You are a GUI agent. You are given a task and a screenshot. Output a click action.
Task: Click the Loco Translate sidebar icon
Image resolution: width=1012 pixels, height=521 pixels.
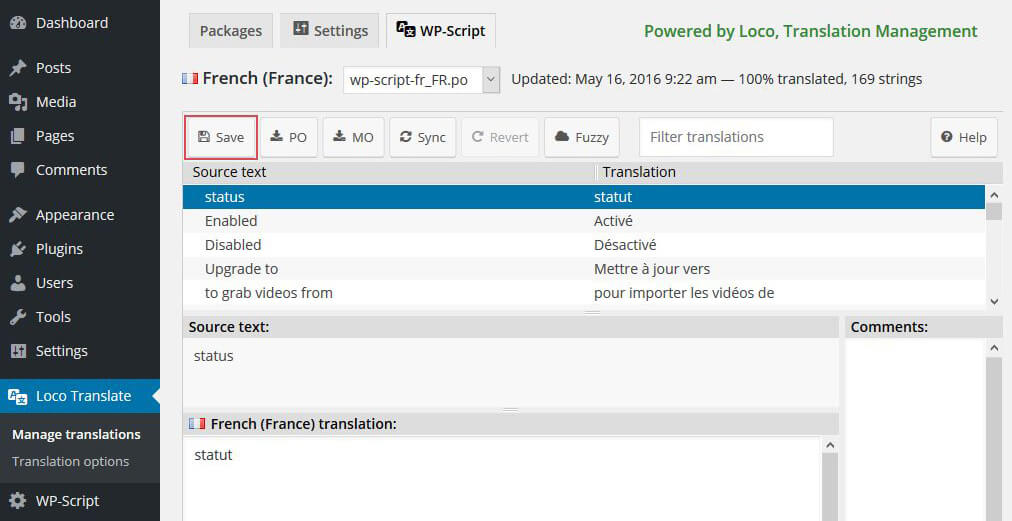point(18,396)
